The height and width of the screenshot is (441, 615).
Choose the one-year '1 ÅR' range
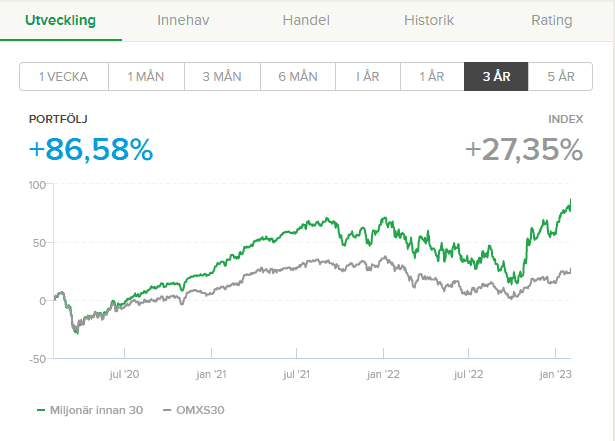[432, 77]
